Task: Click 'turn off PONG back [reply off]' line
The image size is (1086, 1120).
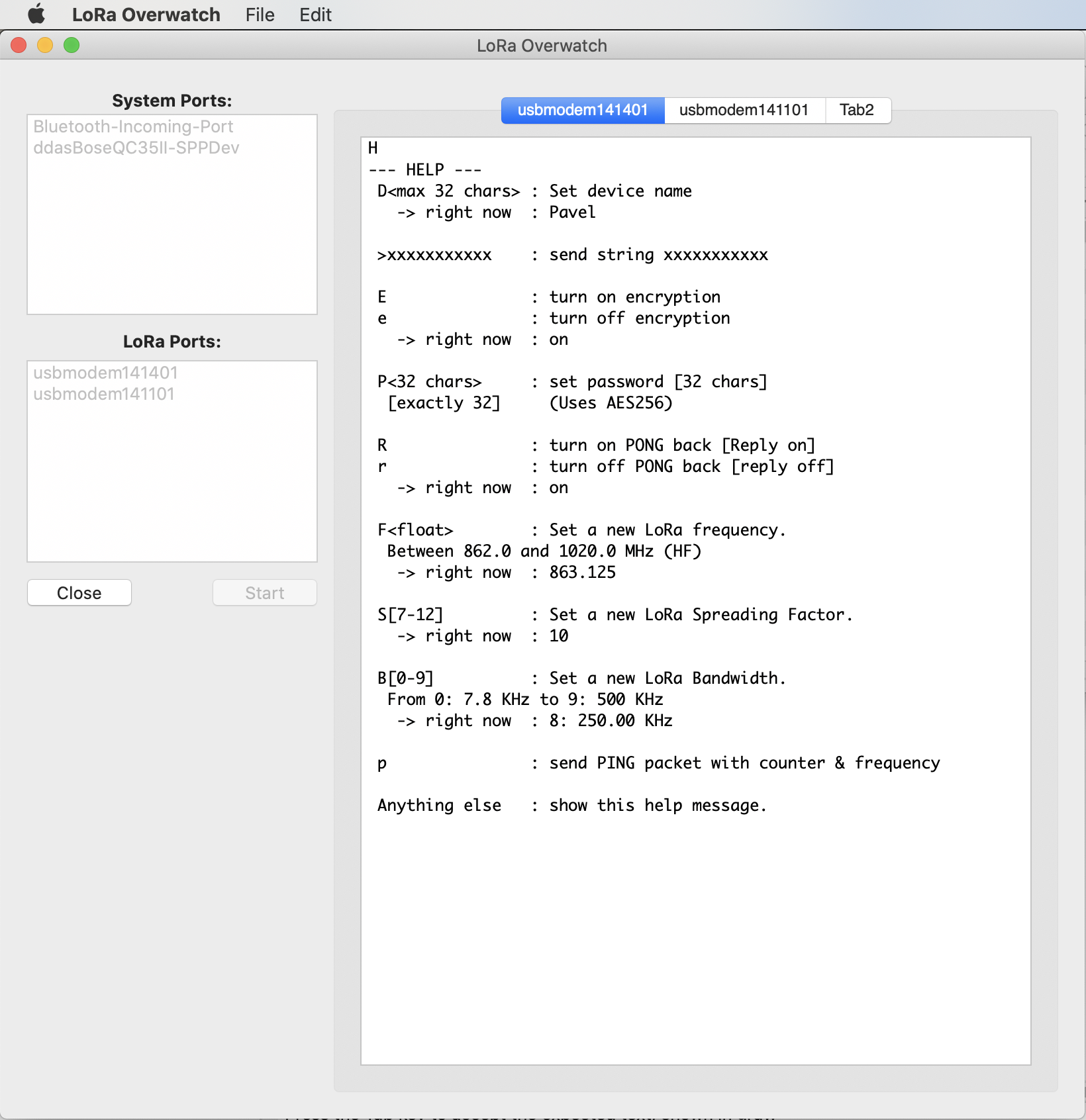Action: pyautogui.click(x=692, y=466)
